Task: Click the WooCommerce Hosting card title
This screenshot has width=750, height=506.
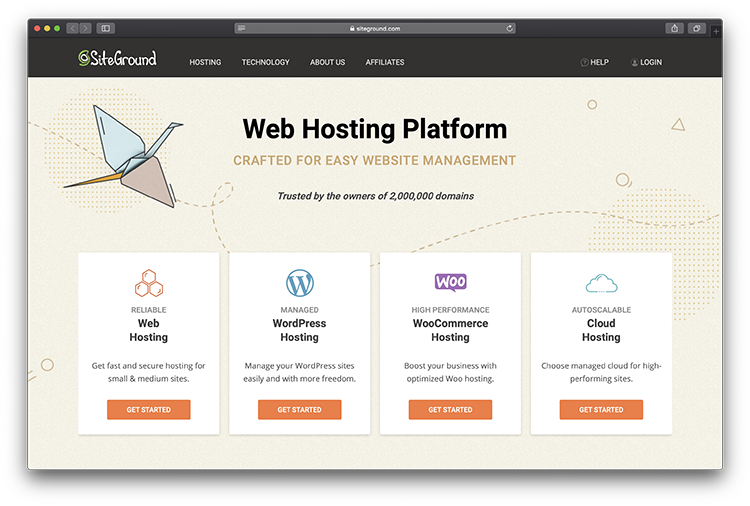Action: click(x=451, y=330)
